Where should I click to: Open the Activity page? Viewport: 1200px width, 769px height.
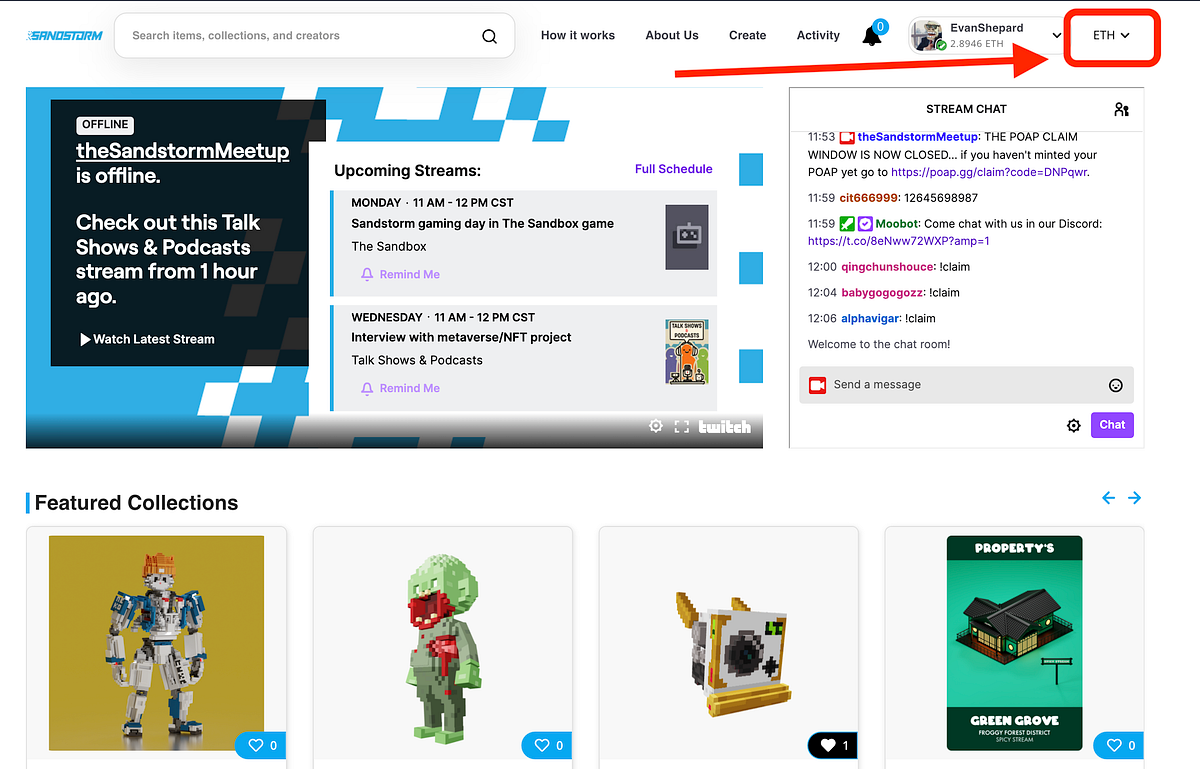(x=818, y=35)
